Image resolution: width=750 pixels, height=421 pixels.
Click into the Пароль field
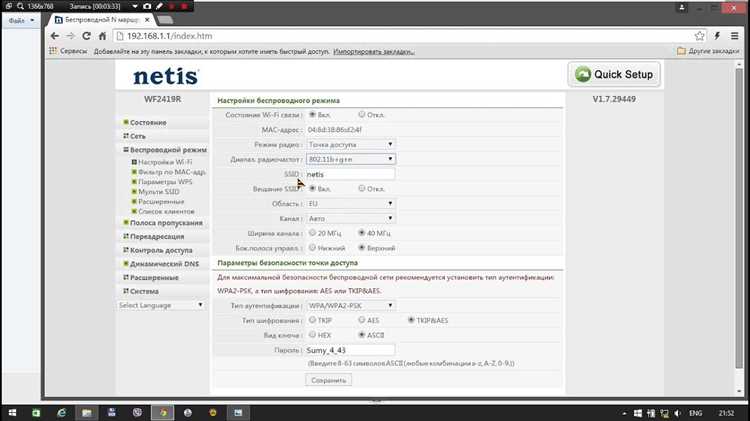(x=351, y=350)
